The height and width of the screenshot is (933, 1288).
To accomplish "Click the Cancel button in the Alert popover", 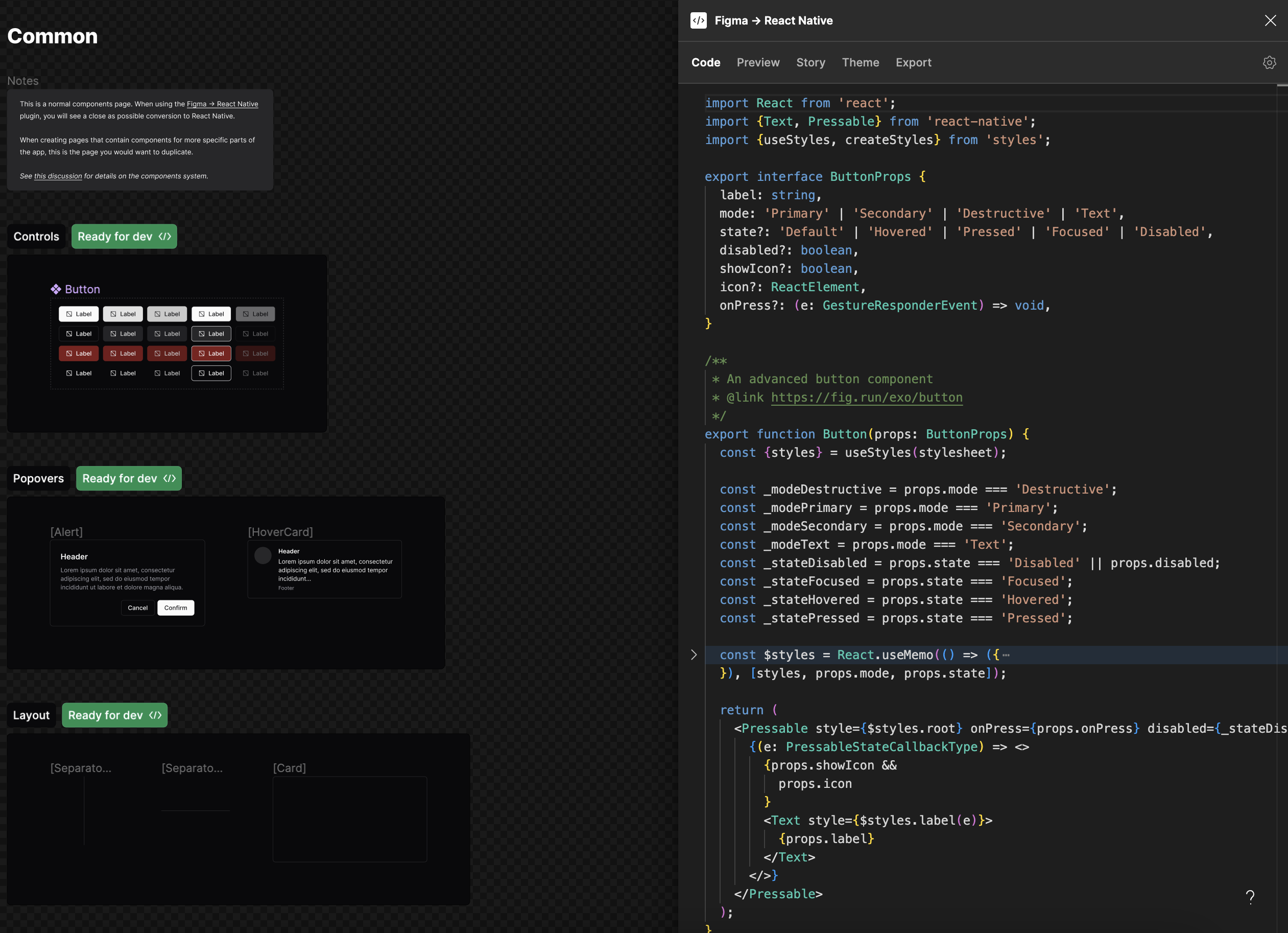I will coord(137,608).
